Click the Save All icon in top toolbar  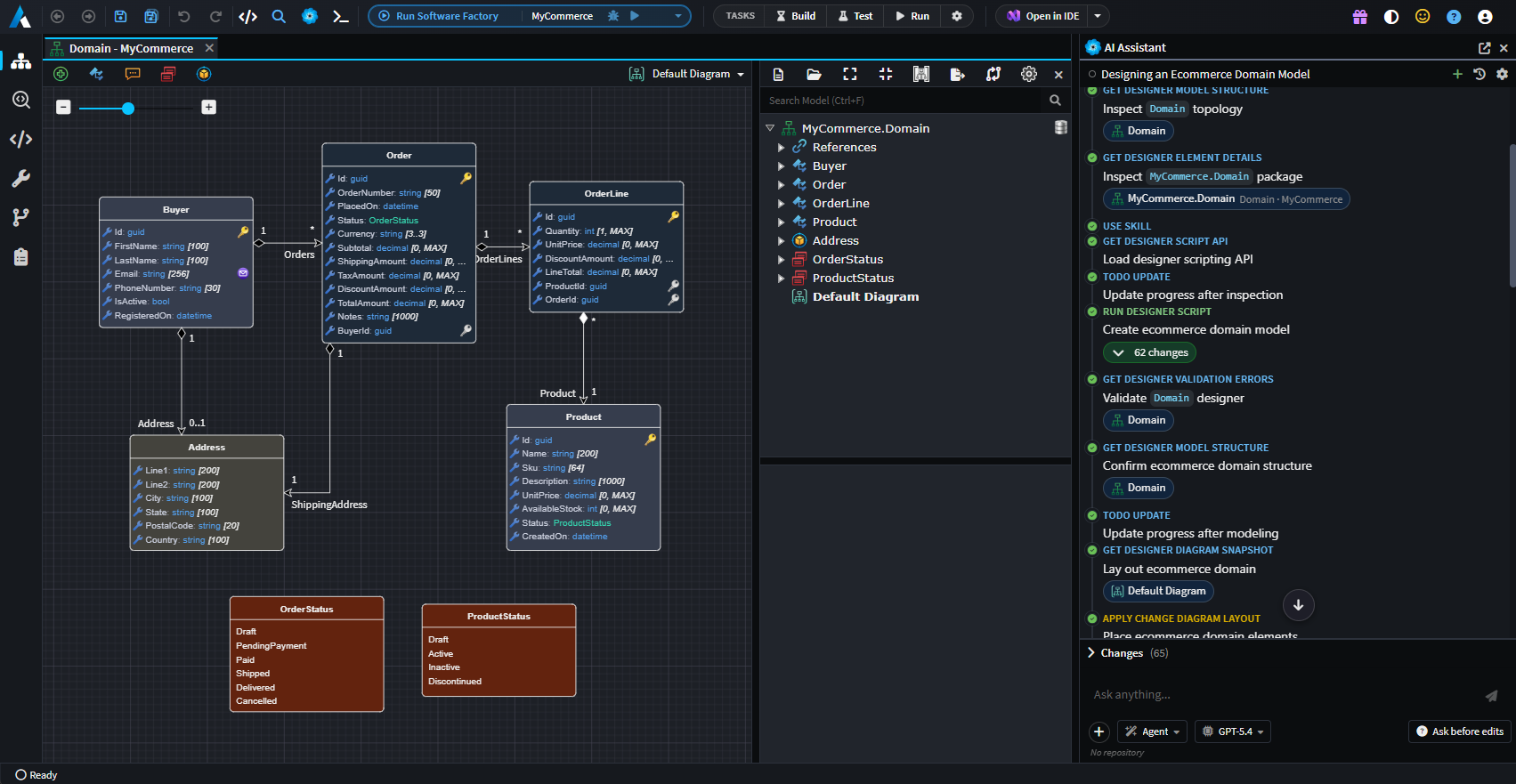tap(151, 16)
